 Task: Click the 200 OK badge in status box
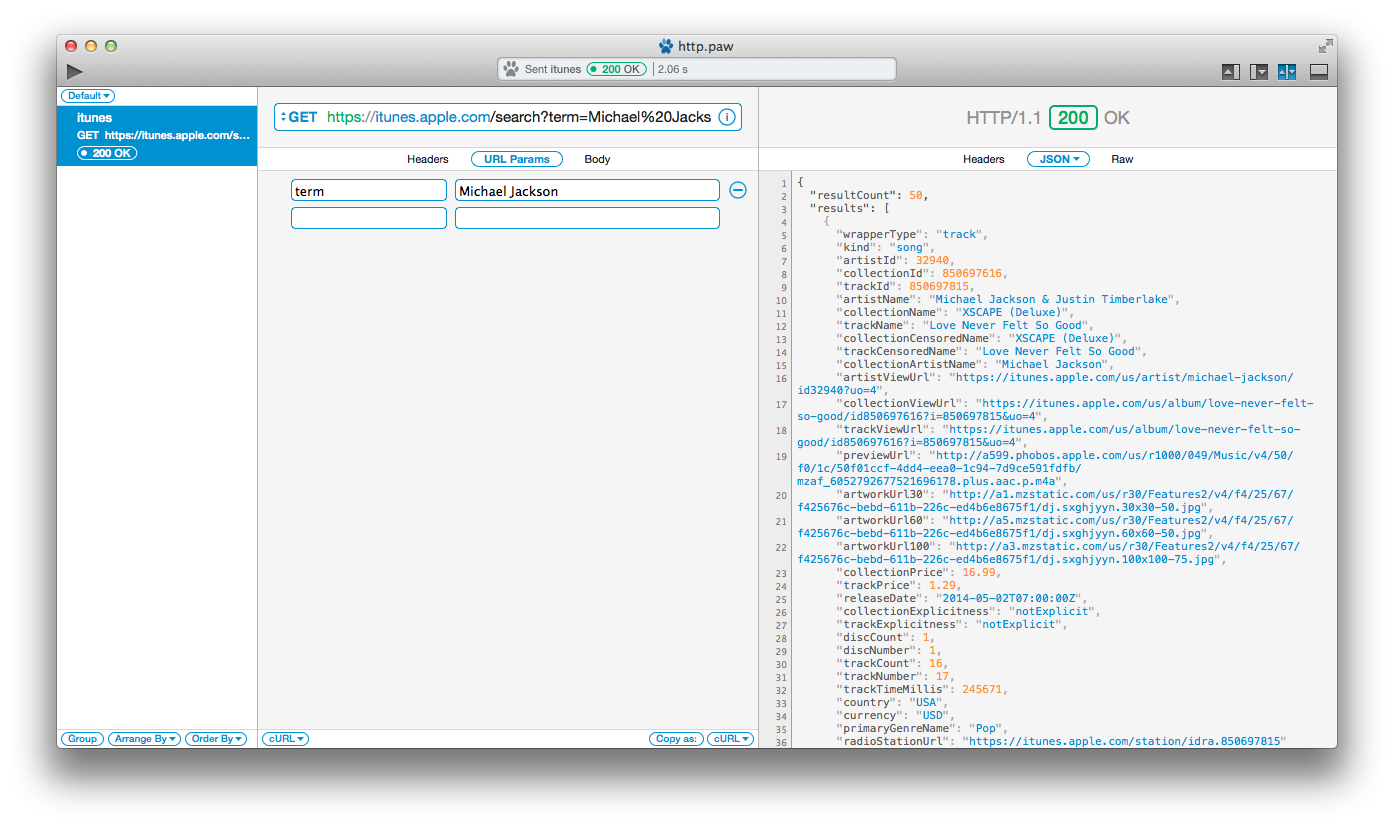click(617, 69)
